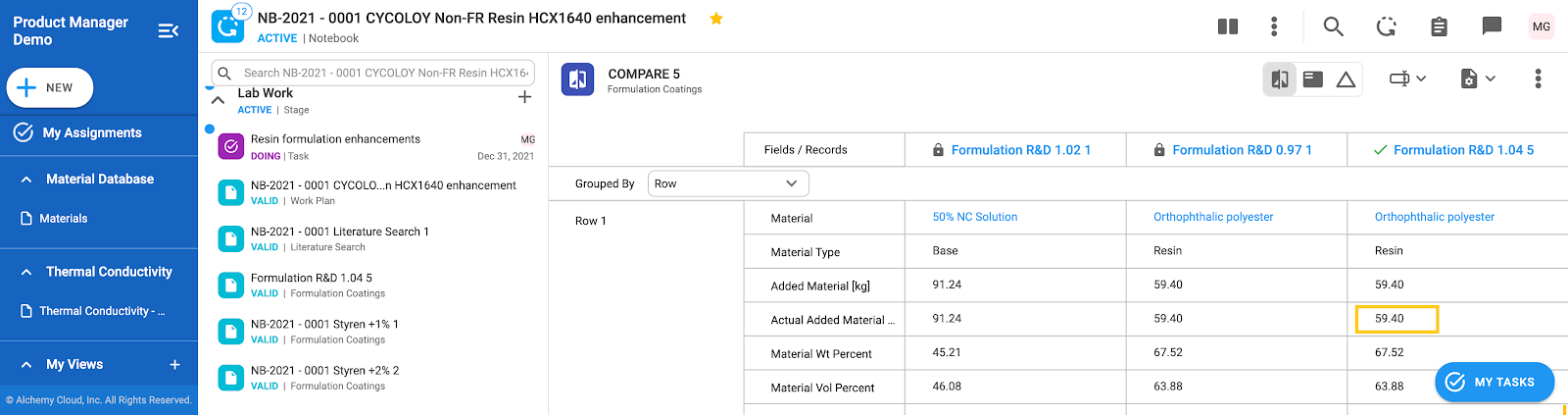Open My Assignments
This screenshot has width=1568, height=415.
[92, 132]
